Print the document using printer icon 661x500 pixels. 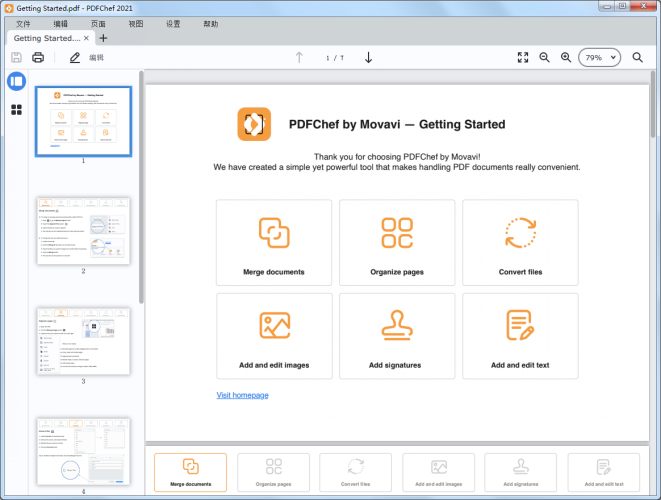click(x=38, y=57)
